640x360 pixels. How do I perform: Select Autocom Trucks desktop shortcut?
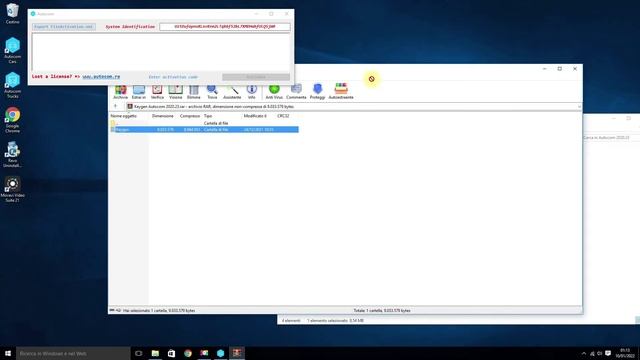tap(12, 85)
